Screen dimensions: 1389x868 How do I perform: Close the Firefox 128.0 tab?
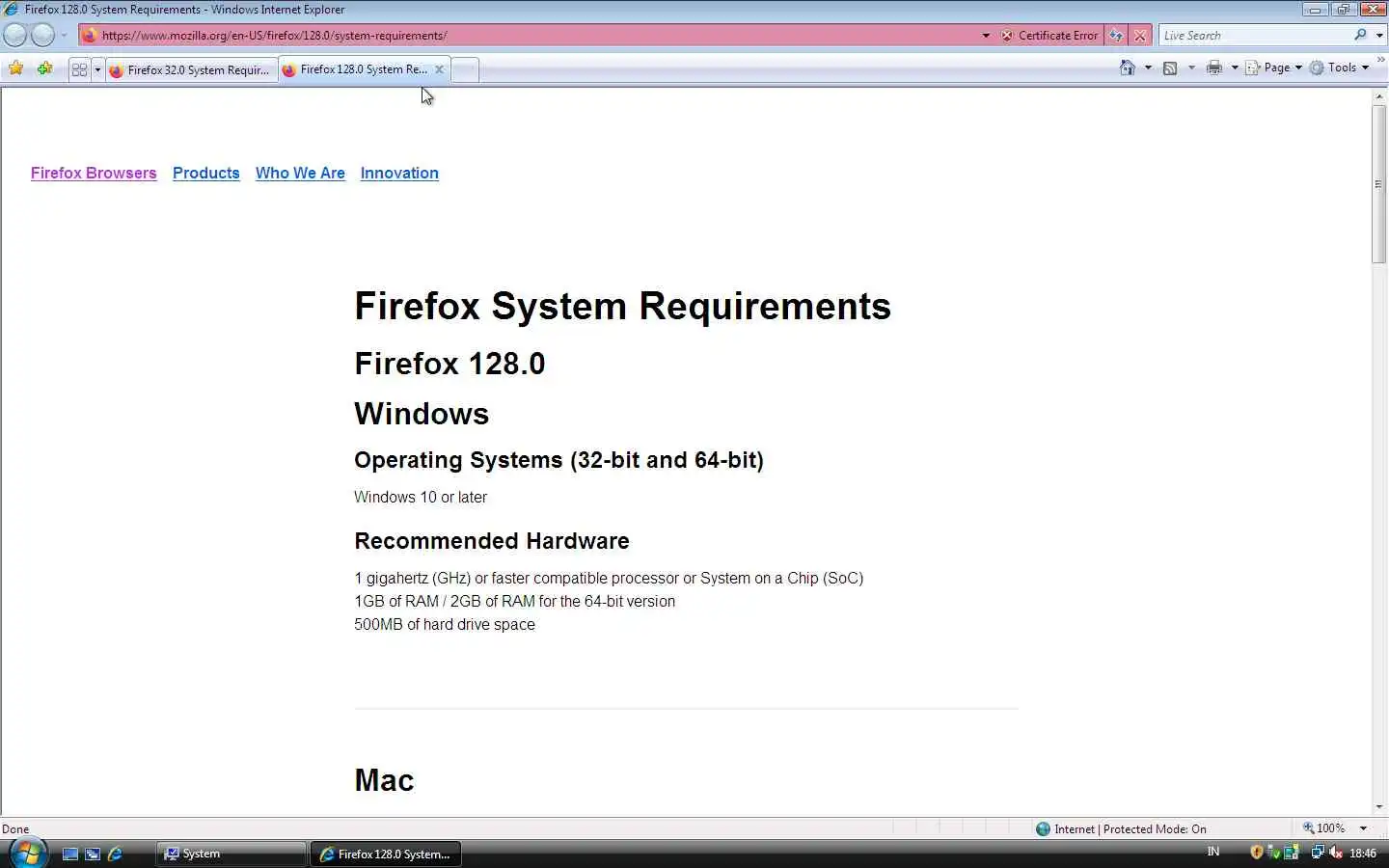(x=439, y=69)
